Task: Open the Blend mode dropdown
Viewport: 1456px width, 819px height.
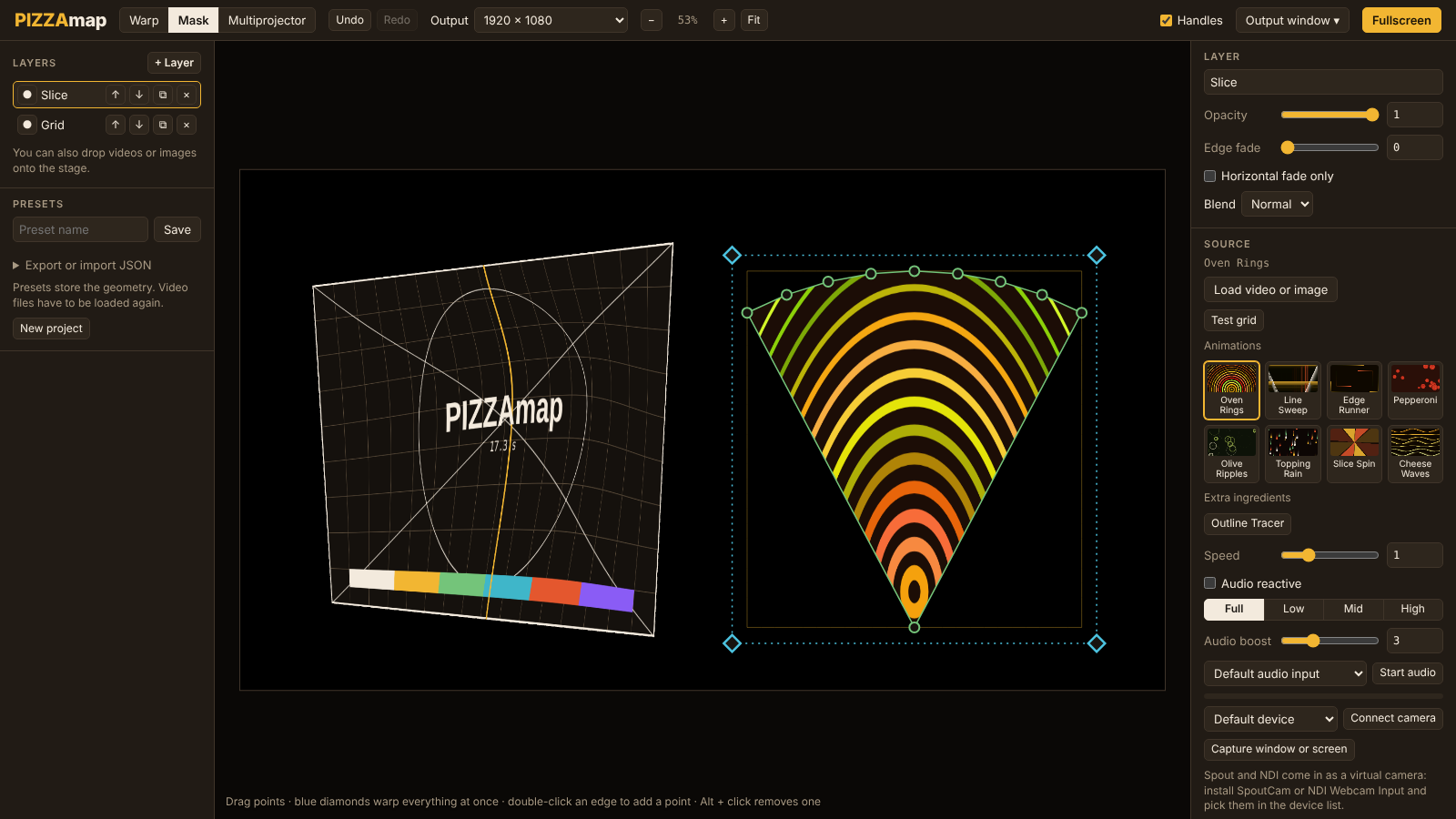Action: 1278,204
